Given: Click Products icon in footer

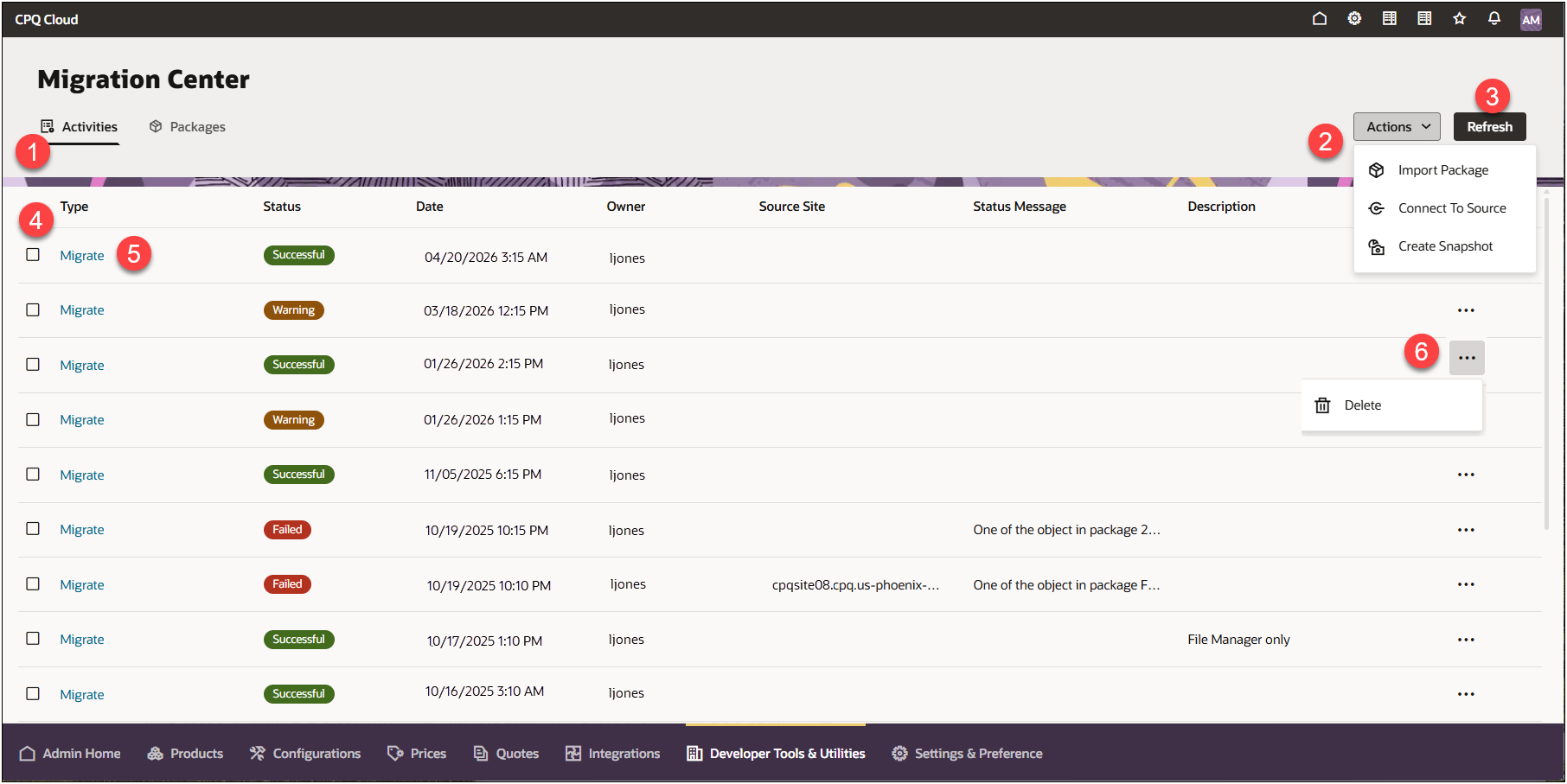Looking at the screenshot, I should [155, 754].
